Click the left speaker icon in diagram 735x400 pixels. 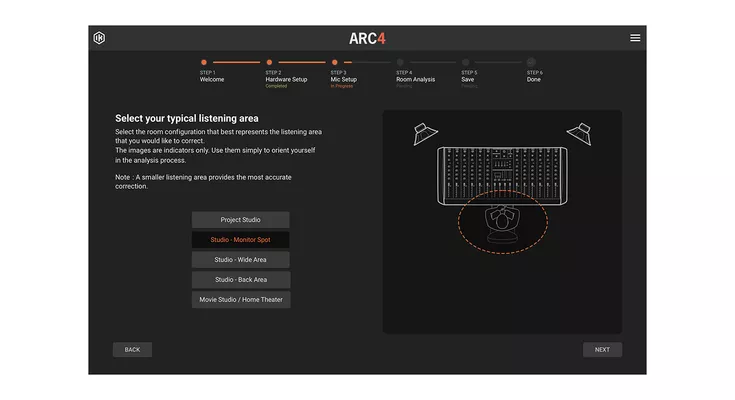[x=425, y=132]
